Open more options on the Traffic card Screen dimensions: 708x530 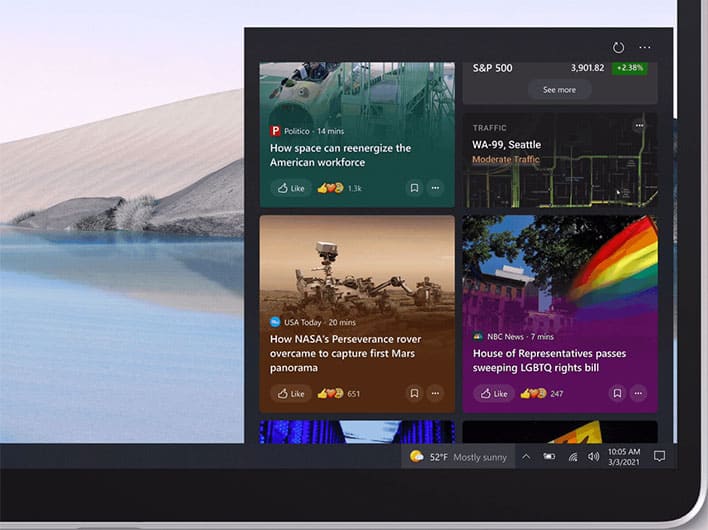click(x=639, y=126)
